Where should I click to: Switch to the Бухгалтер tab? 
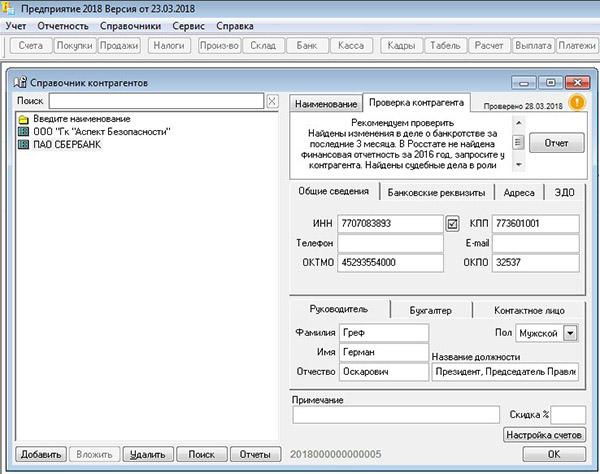[431, 310]
